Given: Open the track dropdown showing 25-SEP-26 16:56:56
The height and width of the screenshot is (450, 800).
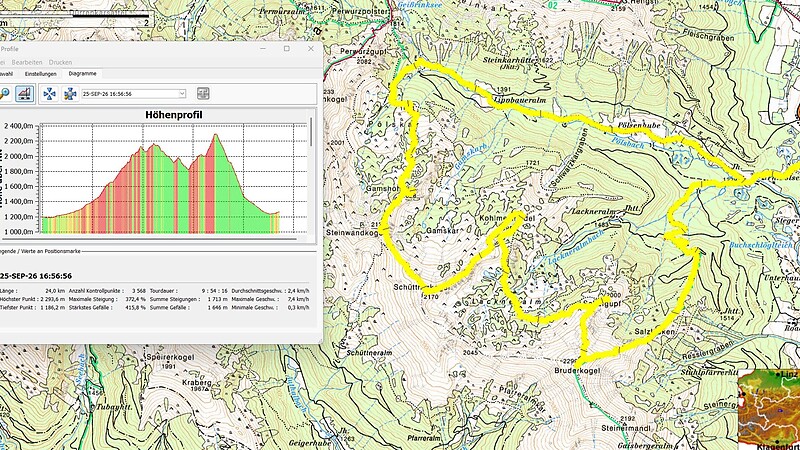Looking at the screenshot, I should click(134, 94).
